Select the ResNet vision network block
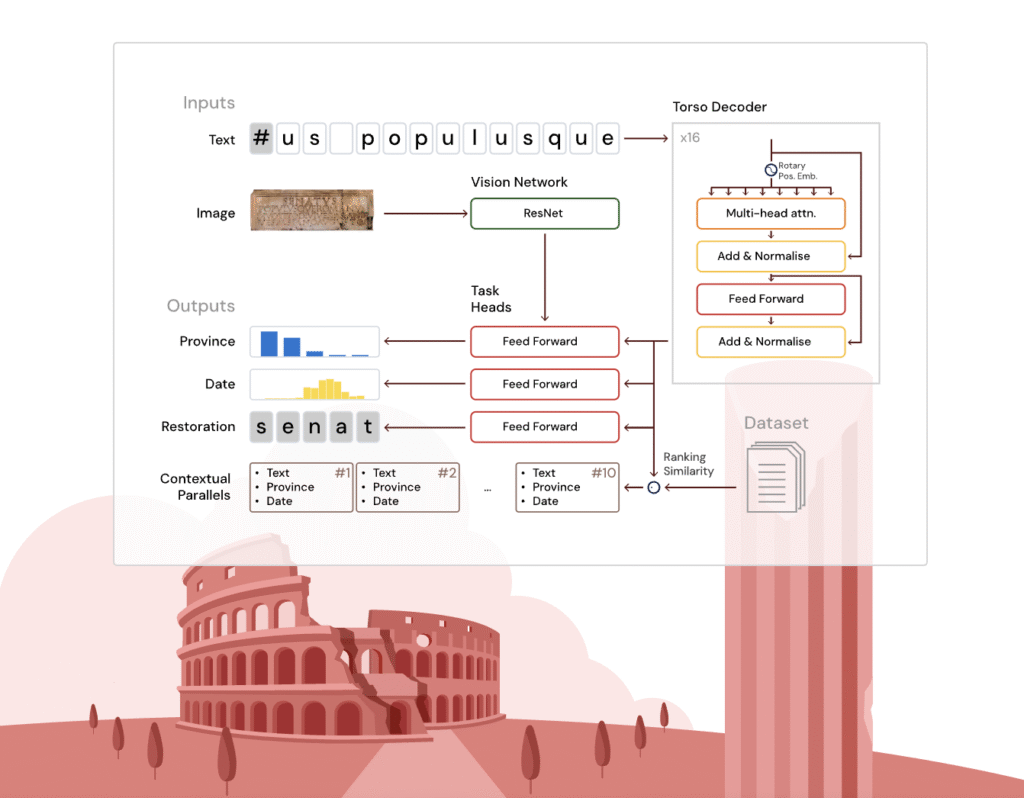Image resolution: width=1024 pixels, height=798 pixels. point(544,213)
